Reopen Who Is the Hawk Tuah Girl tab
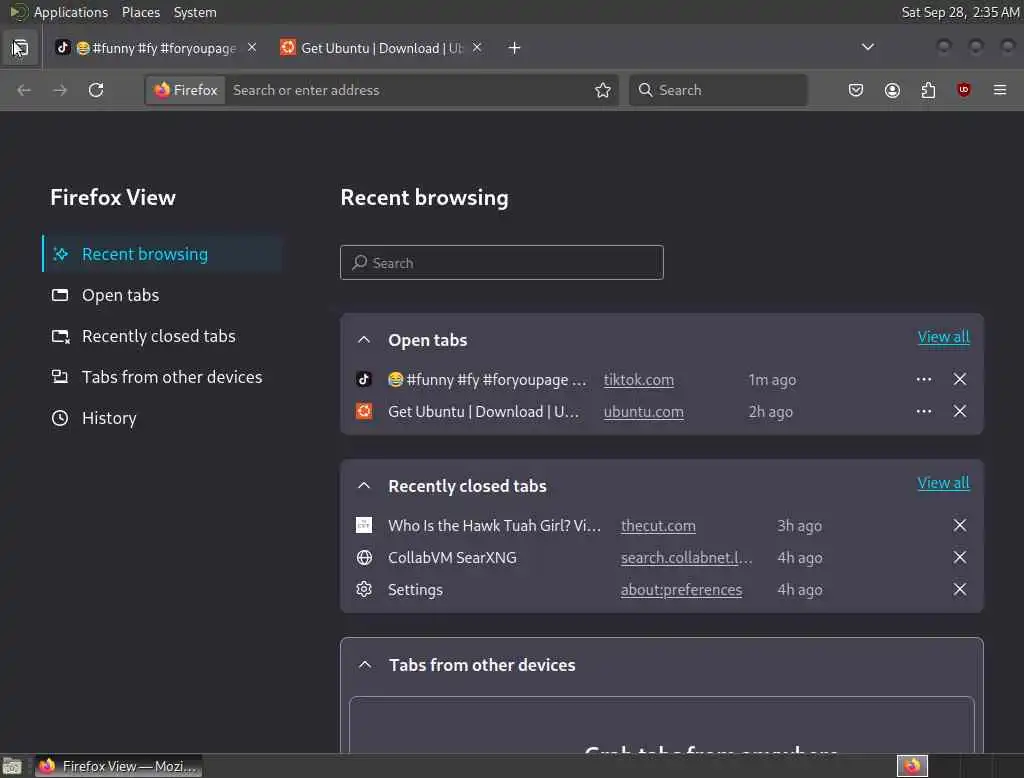Image resolution: width=1024 pixels, height=778 pixels. tap(494, 526)
